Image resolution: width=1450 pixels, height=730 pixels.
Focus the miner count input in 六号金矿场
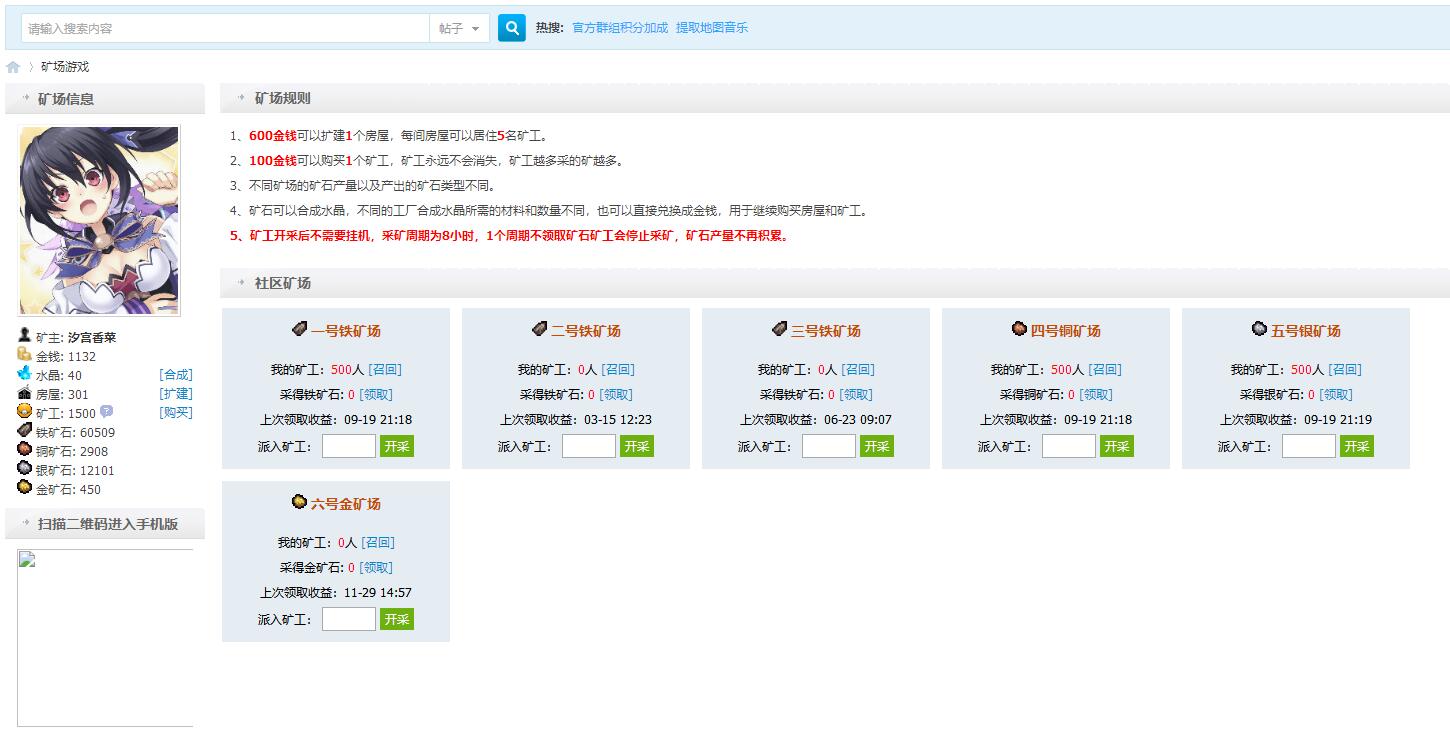pos(349,619)
